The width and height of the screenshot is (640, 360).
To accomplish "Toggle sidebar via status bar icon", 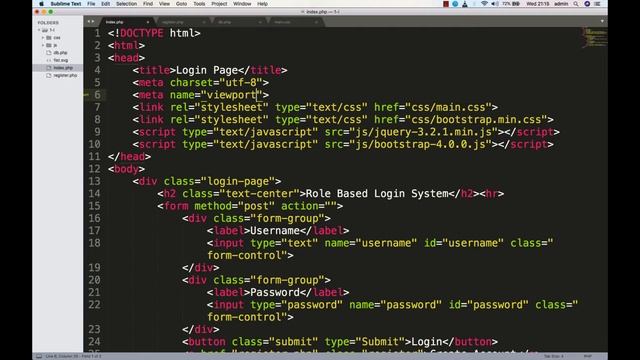I will click(39, 356).
